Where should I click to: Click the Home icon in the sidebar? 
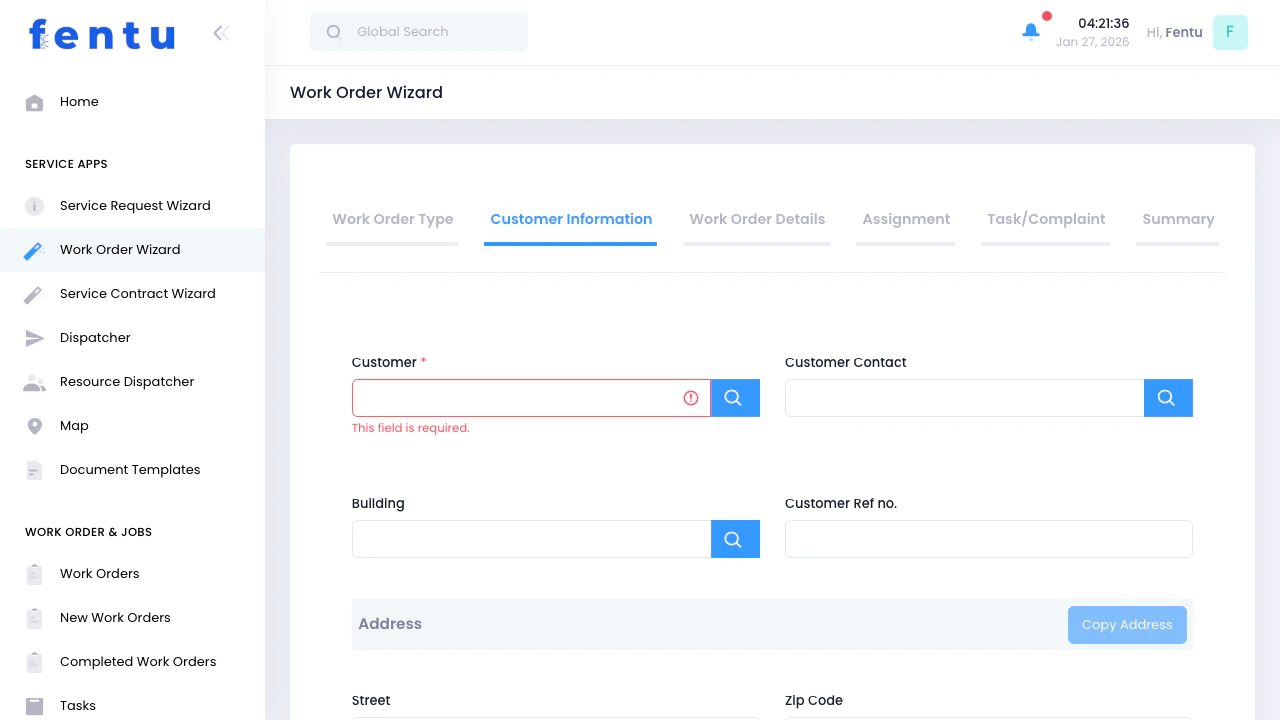(34, 101)
